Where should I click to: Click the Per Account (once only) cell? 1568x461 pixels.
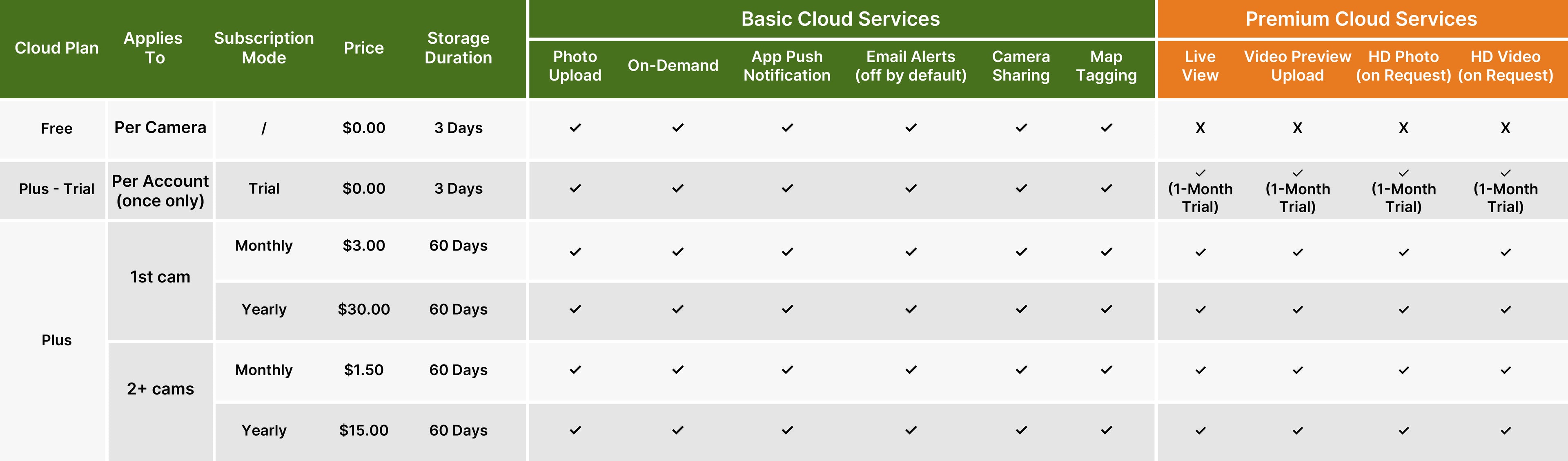(160, 190)
